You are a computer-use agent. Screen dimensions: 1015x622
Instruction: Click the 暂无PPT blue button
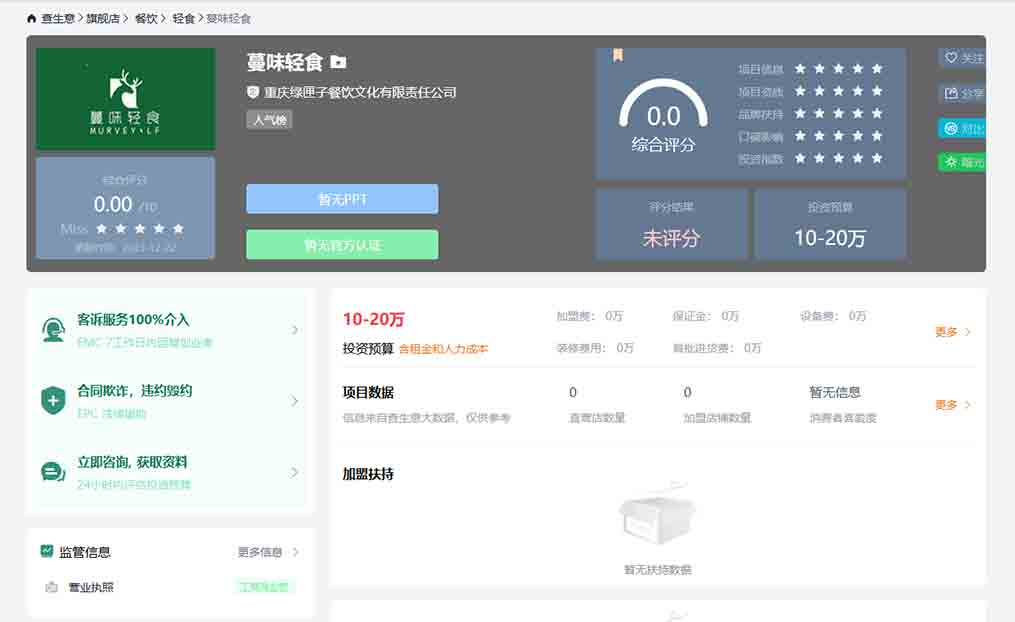(x=342, y=199)
